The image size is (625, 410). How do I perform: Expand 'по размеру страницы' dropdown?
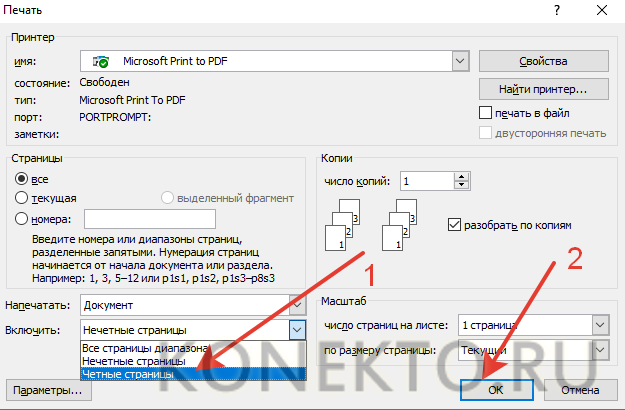599,351
